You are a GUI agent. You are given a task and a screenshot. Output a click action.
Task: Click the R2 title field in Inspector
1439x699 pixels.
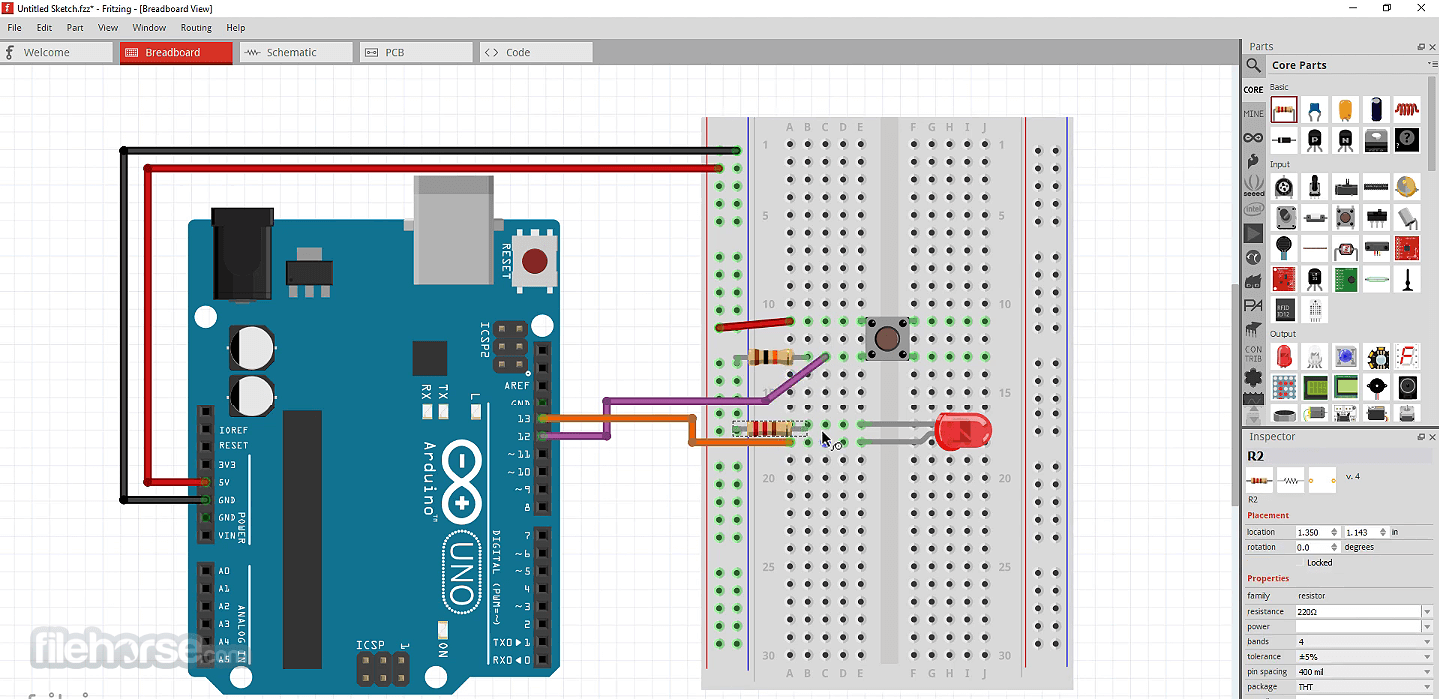coord(1340,456)
